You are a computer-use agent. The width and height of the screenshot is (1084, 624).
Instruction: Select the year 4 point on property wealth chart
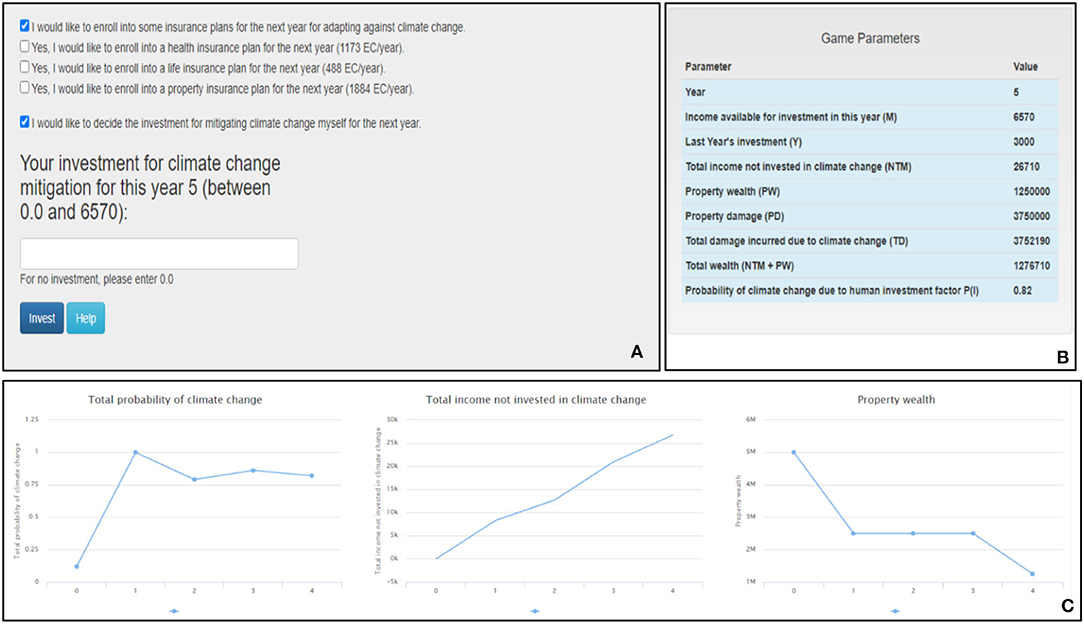(1034, 573)
